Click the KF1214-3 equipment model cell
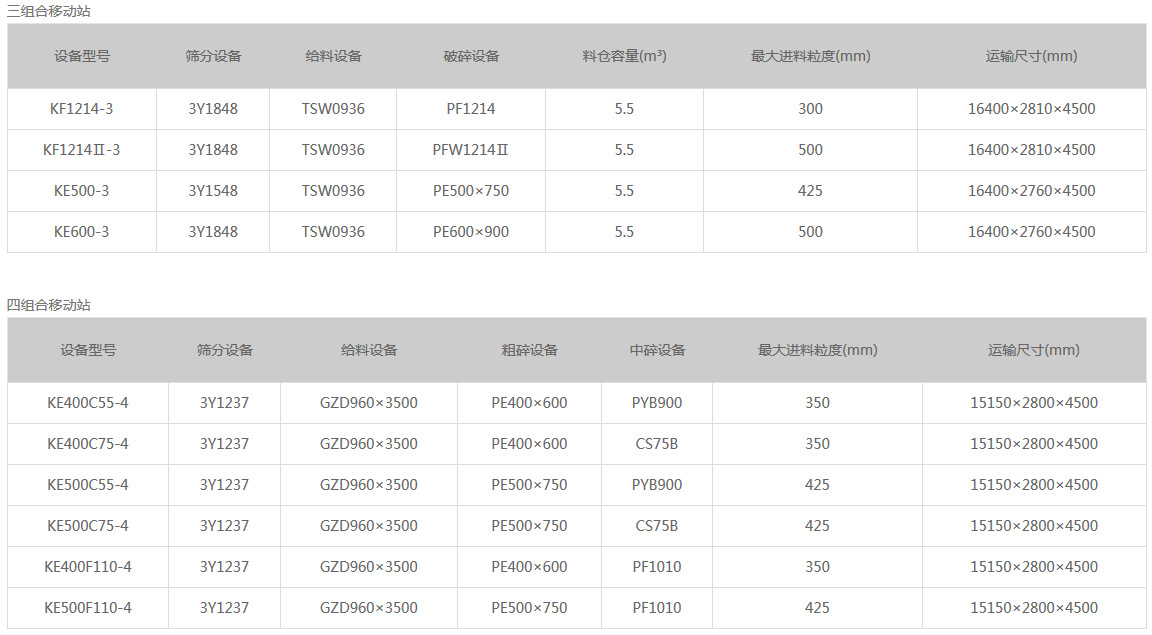Viewport: 1152px width, 635px height. 81,109
